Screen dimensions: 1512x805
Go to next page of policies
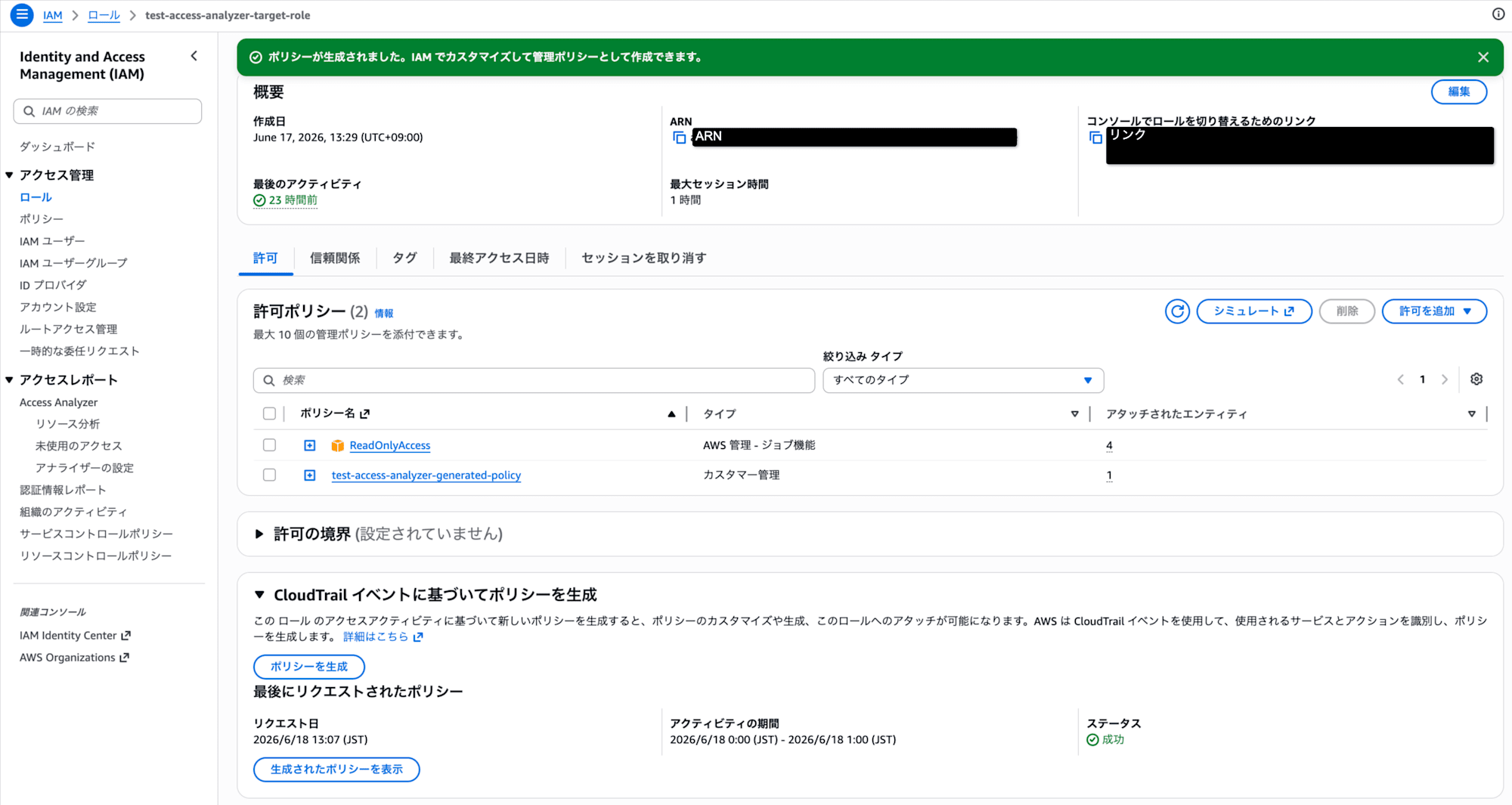click(x=1444, y=379)
